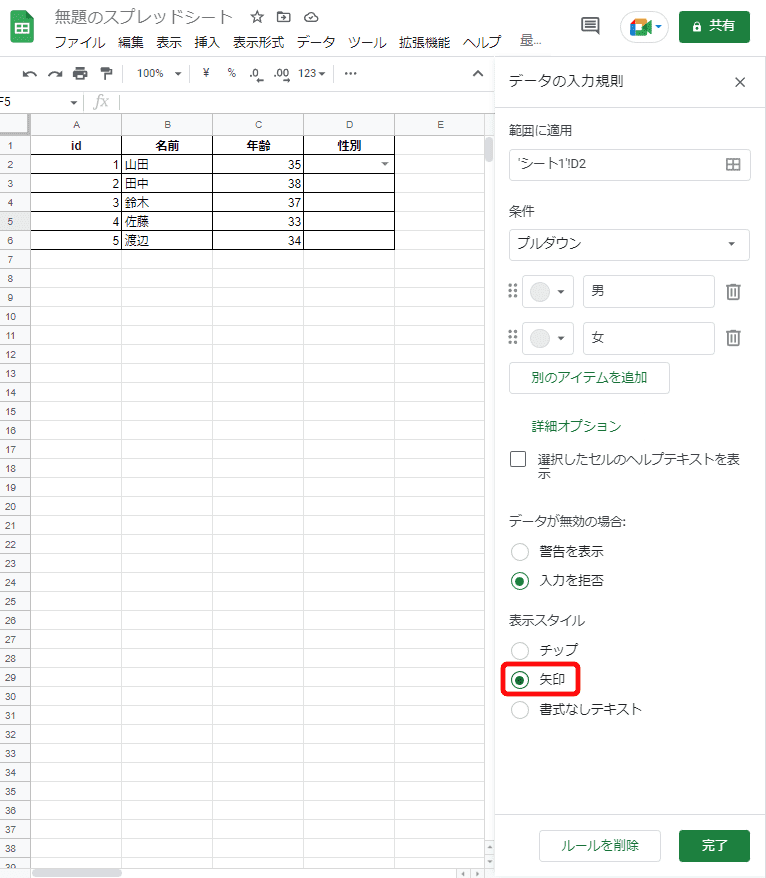The height and width of the screenshot is (878, 766).
Task: Open the 挿入 menu
Action: point(207,43)
